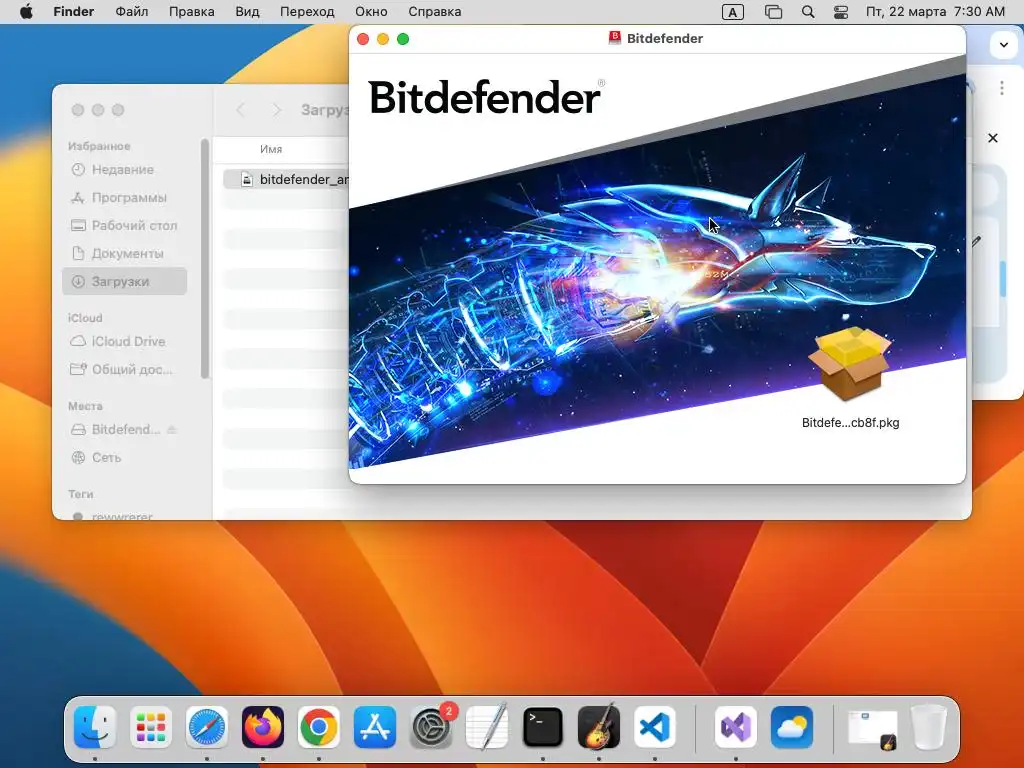
Task: Open the three-dot menu in background window
Action: (1002, 88)
